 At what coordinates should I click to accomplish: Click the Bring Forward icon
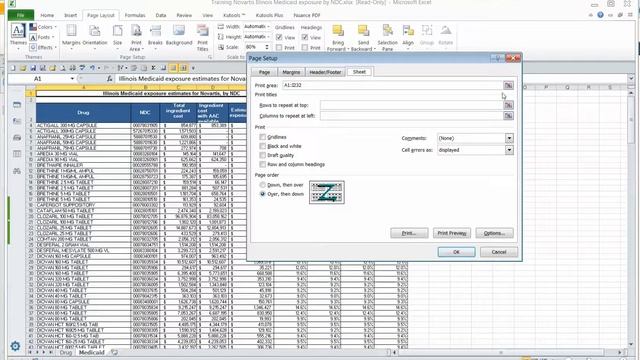pyautogui.click(x=338, y=31)
